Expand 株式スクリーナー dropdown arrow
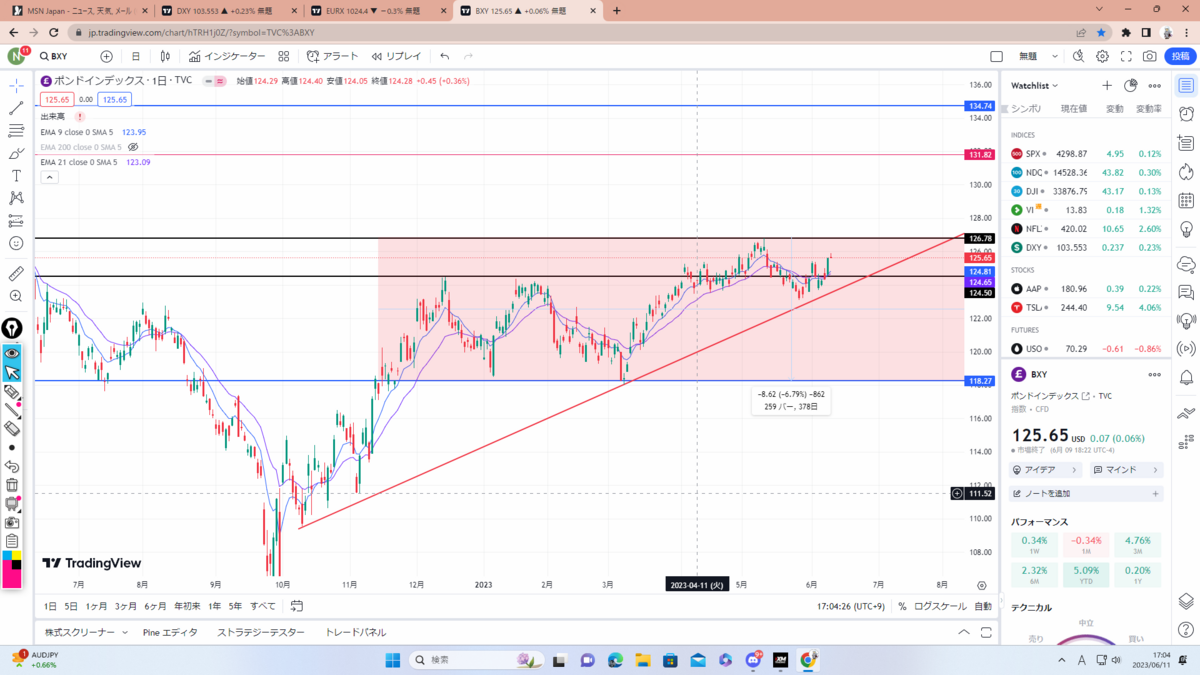The image size is (1200, 675). tap(125, 633)
